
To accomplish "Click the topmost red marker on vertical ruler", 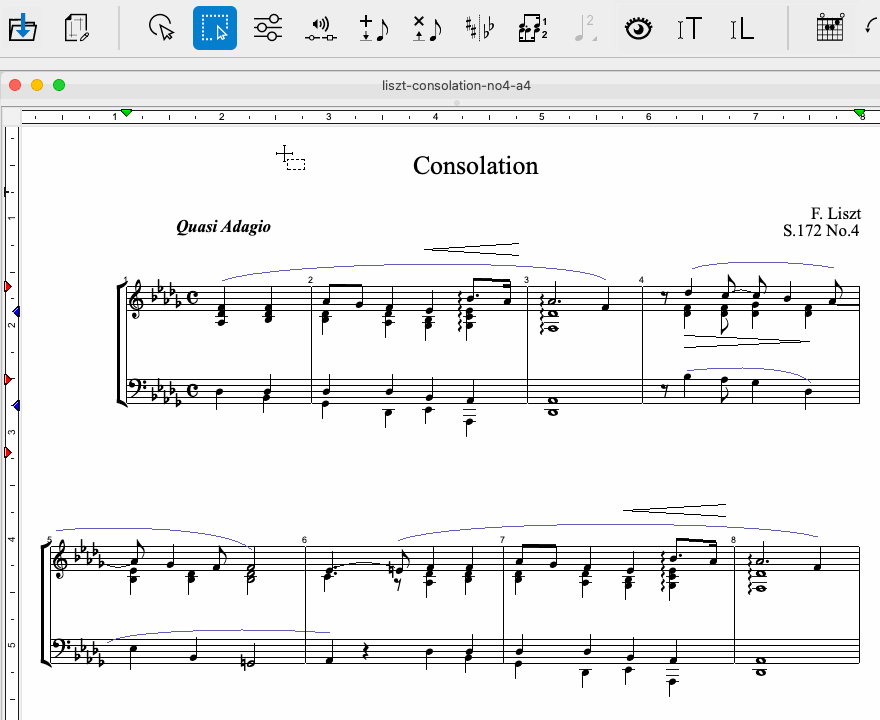I will click(x=8, y=287).
